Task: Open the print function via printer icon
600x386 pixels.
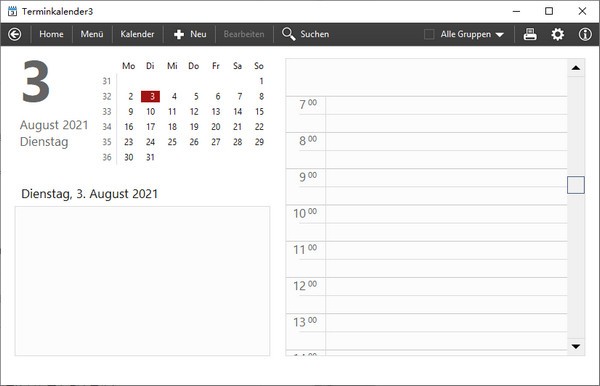Action: [530, 34]
